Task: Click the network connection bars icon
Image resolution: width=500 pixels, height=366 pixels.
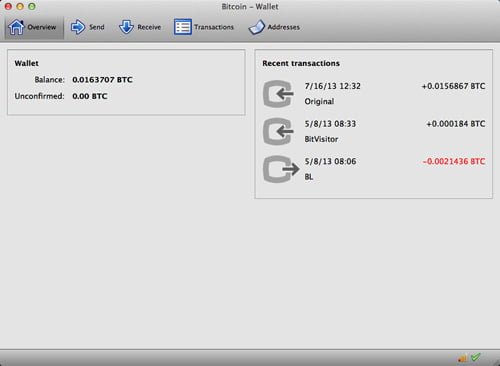Action: [x=462, y=358]
